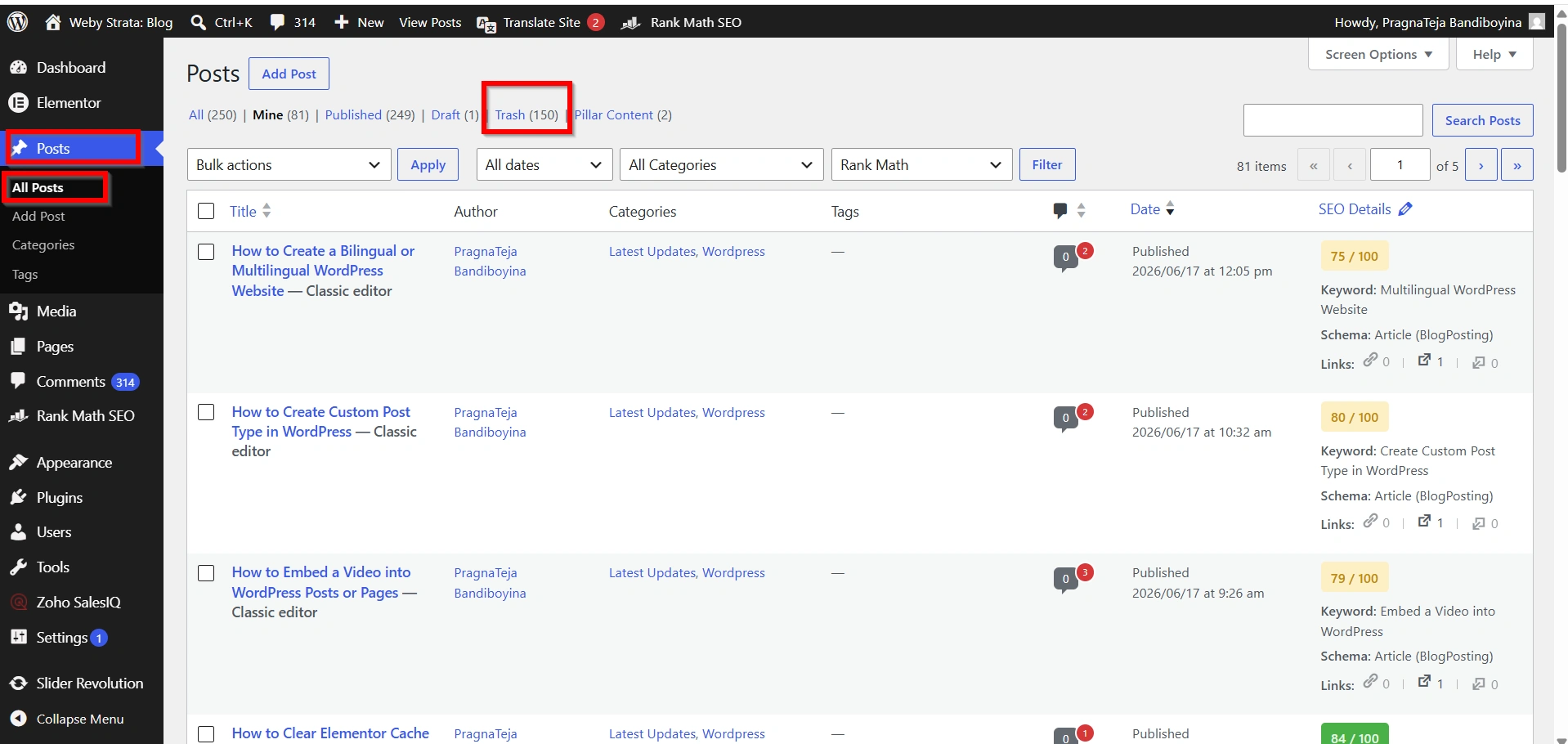
Task: Open the Pages sidebar icon
Action: pos(18,347)
